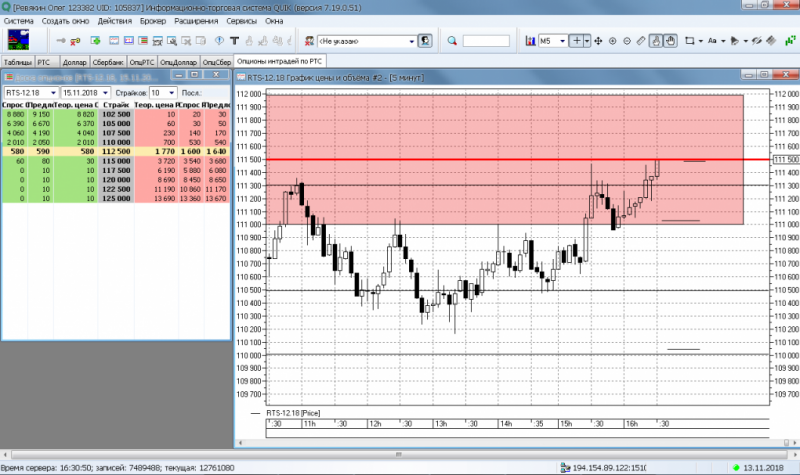Image resolution: width=800 pixels, height=475 pixels.
Task: Expand the pen tool dropdown arrow
Action: pos(745,41)
